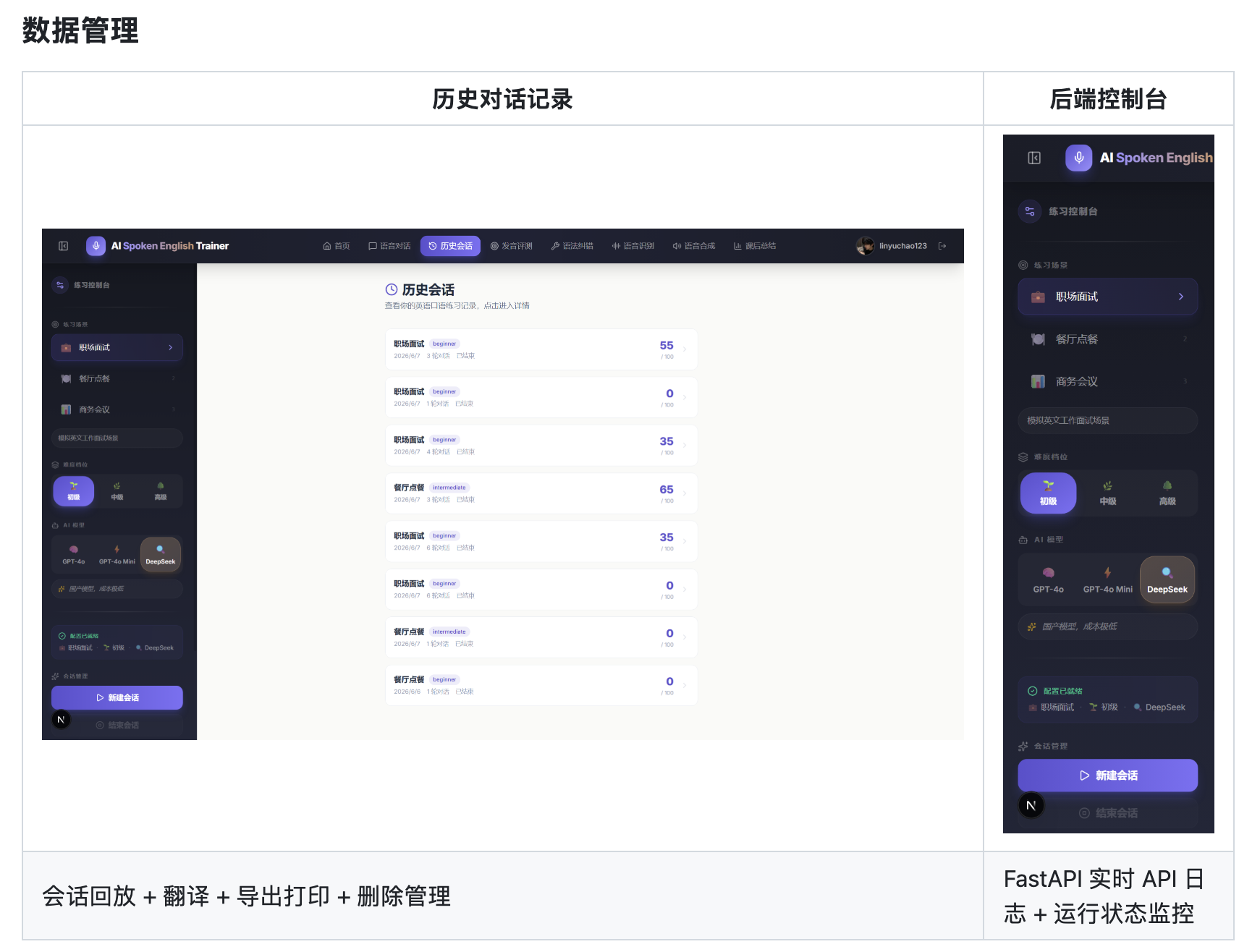Screen dimensions: 1239x952
Task: Click 新建会话 button in 后端控制台 screenshot
Action: [x=1108, y=775]
